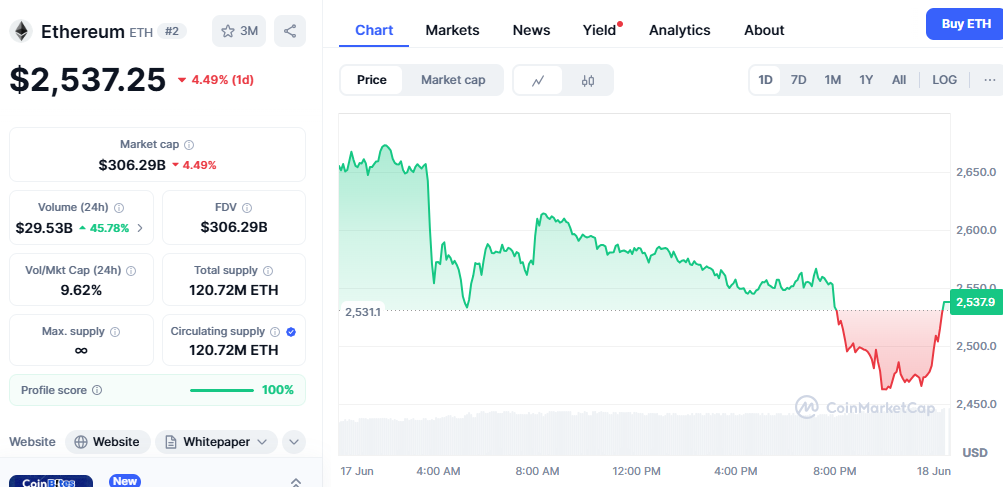The height and width of the screenshot is (487, 1003).
Task: Open the Website link
Action: tap(108, 441)
